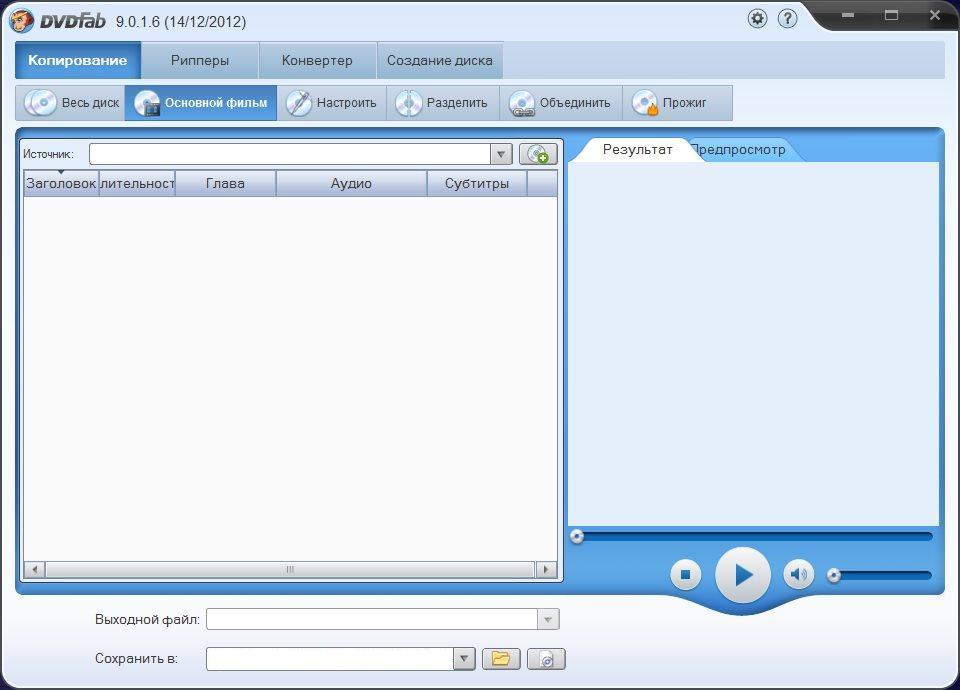Viewport: 960px width, 690px height.
Task: Select the Основной фильм copy mode
Action: coord(201,103)
